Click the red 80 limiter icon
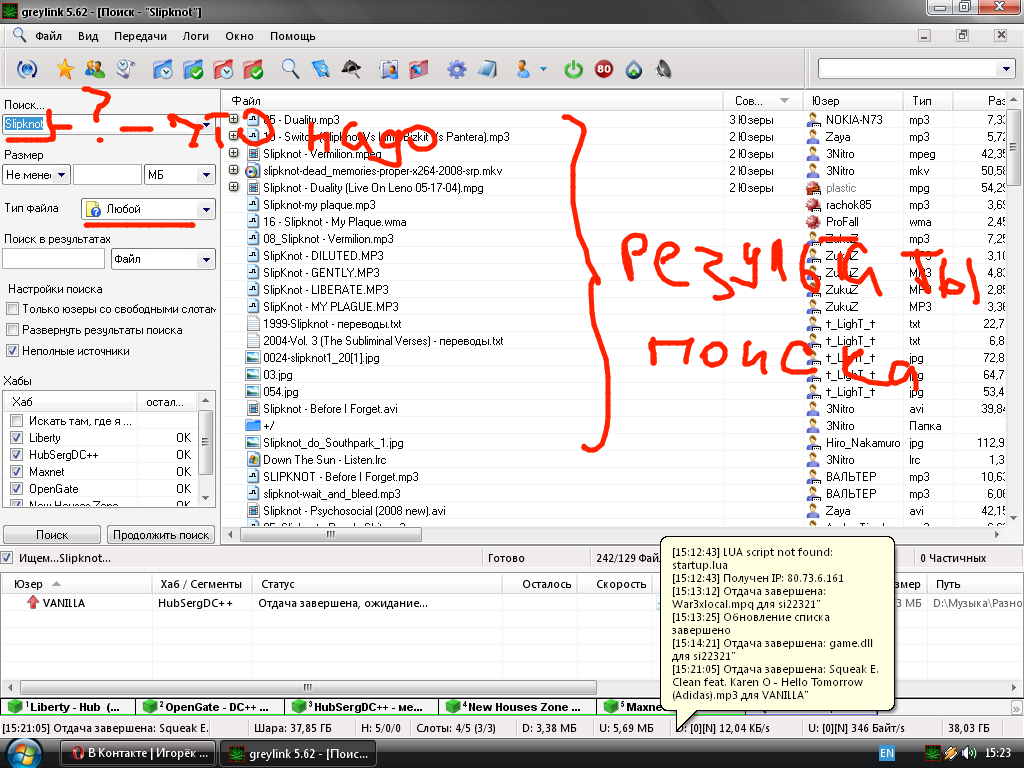This screenshot has width=1024, height=768. click(603, 69)
